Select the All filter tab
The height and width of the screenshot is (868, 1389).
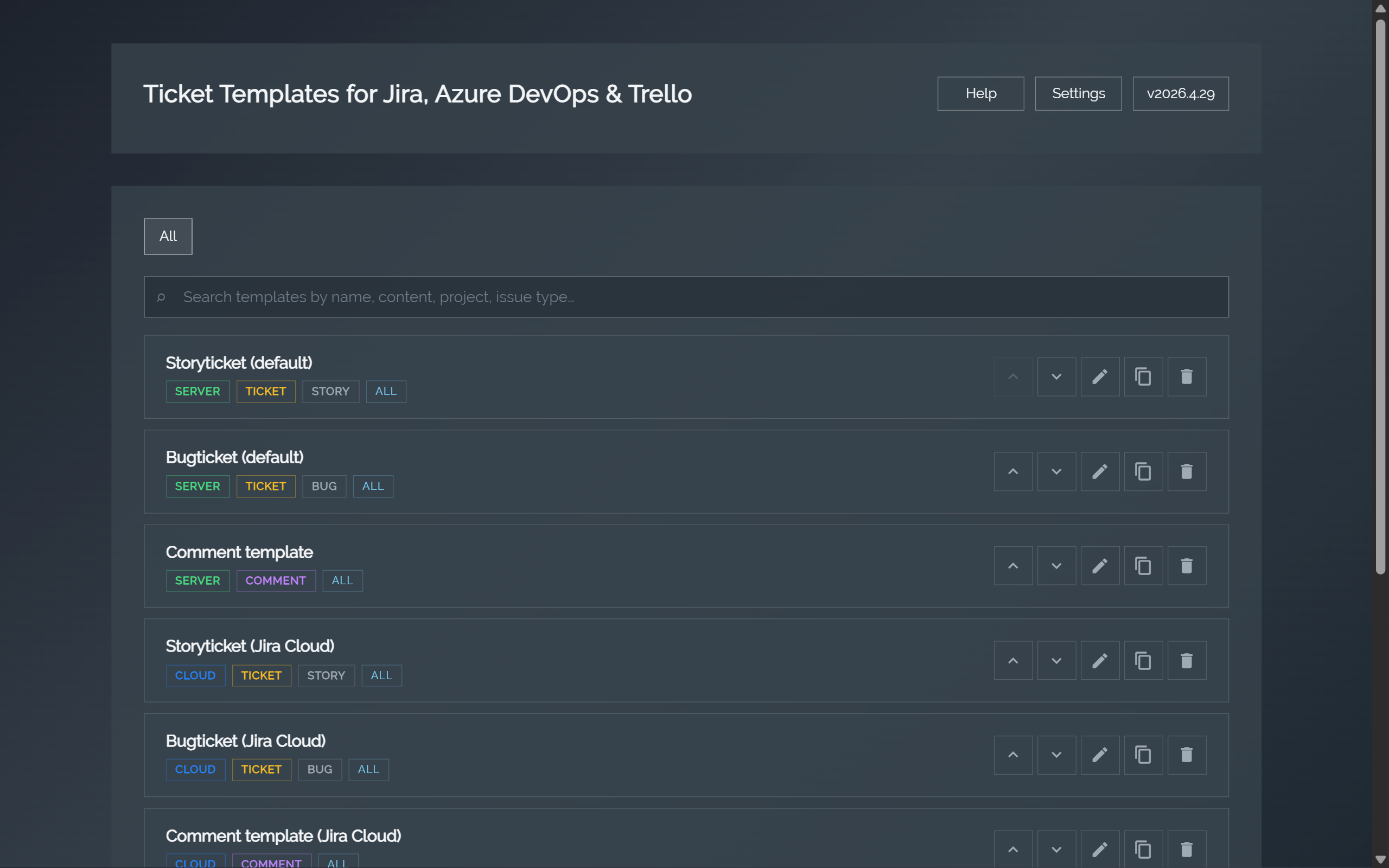tap(168, 236)
